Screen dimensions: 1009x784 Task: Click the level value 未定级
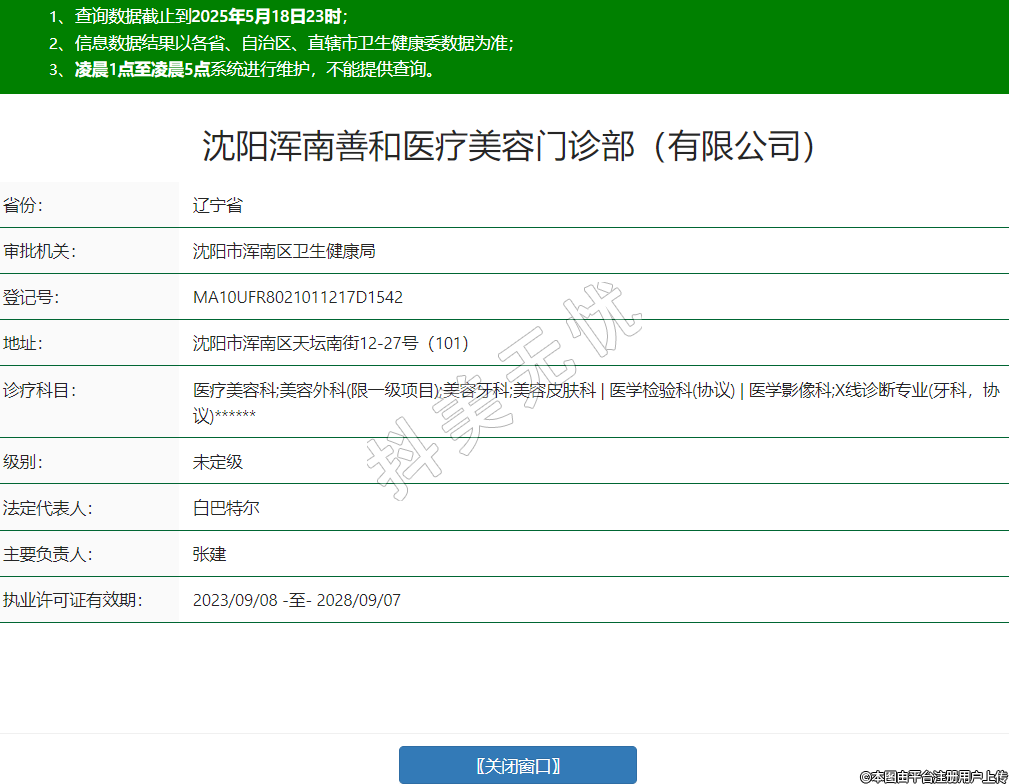tap(218, 462)
